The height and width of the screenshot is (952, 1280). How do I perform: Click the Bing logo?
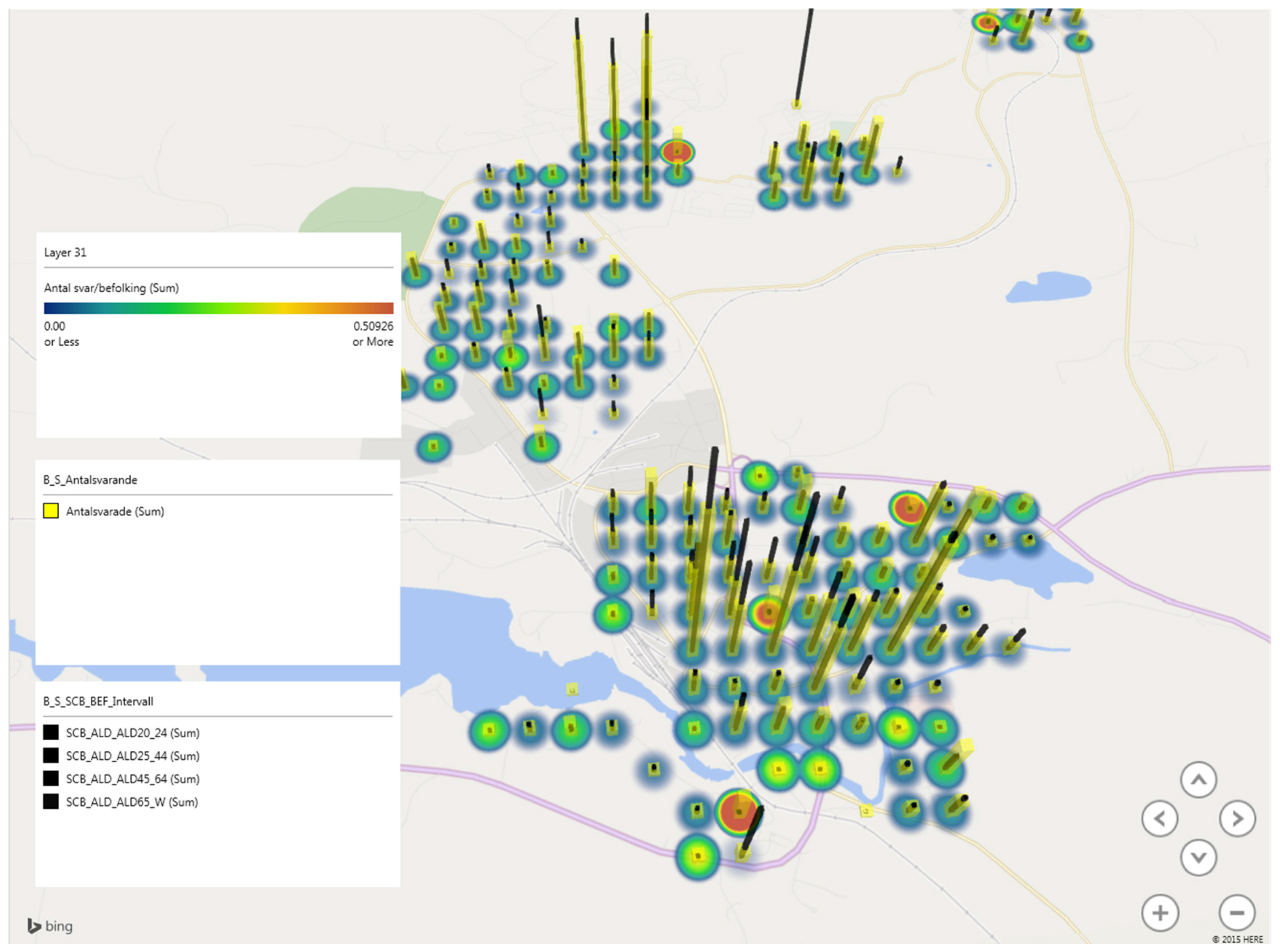point(51,926)
